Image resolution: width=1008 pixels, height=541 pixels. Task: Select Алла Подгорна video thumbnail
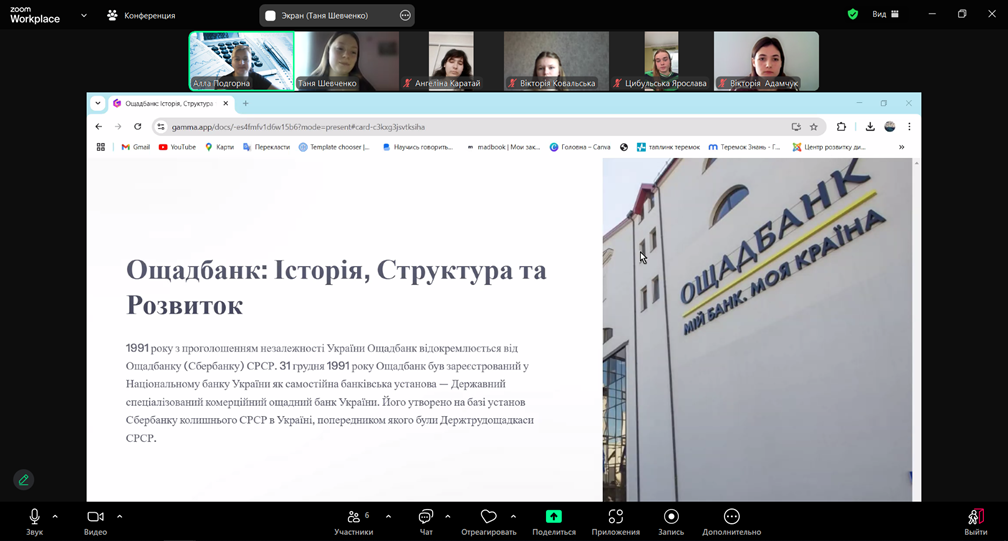tap(241, 61)
